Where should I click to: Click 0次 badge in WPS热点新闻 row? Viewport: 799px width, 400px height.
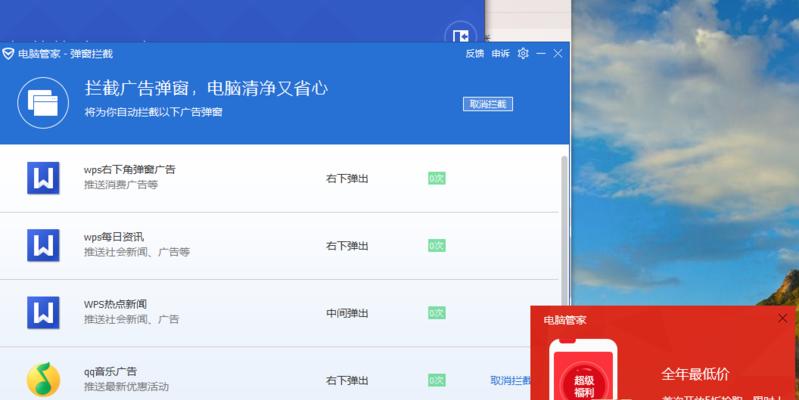point(437,313)
